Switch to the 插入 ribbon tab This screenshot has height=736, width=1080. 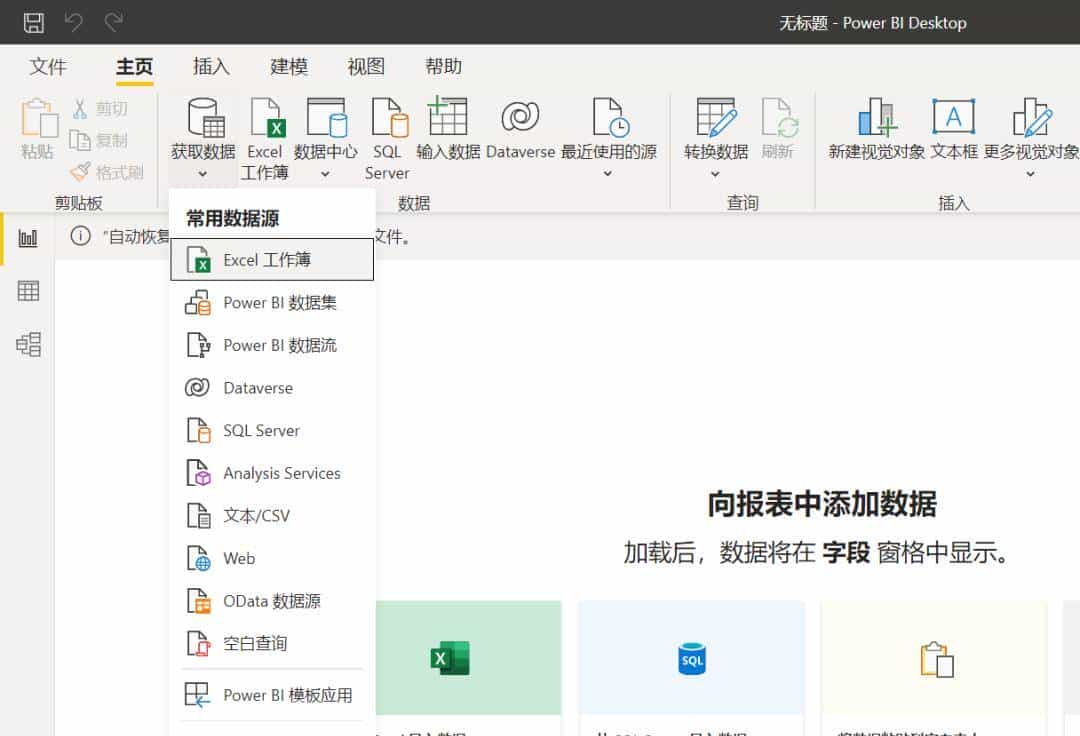pos(210,66)
